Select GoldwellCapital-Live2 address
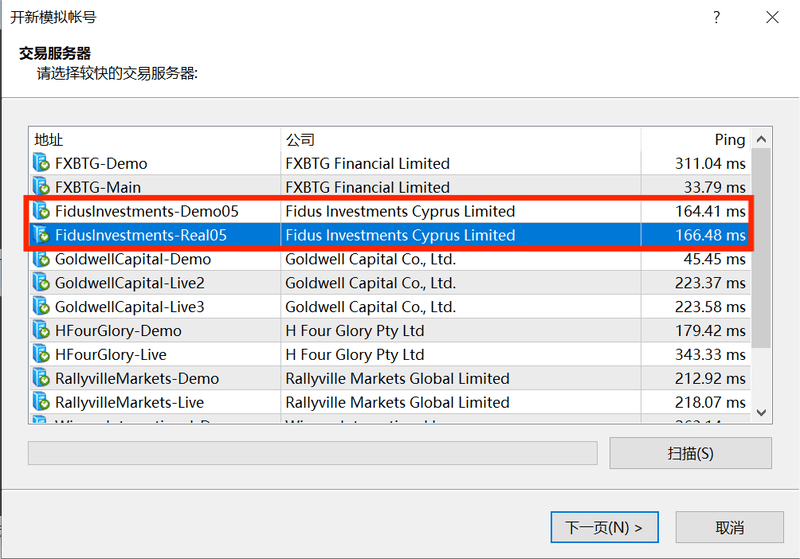 pos(130,283)
